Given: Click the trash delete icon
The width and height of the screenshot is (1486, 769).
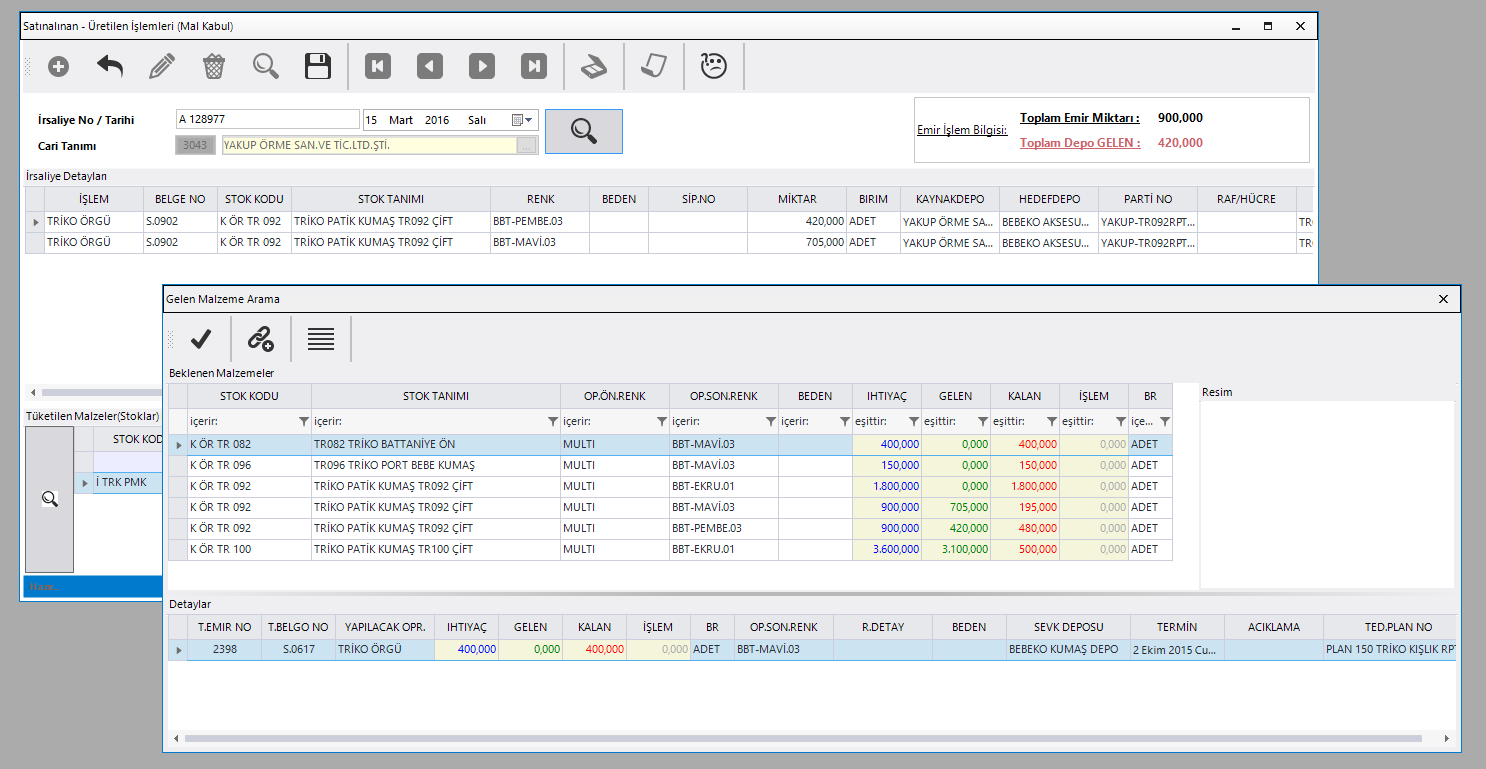Looking at the screenshot, I should (214, 67).
